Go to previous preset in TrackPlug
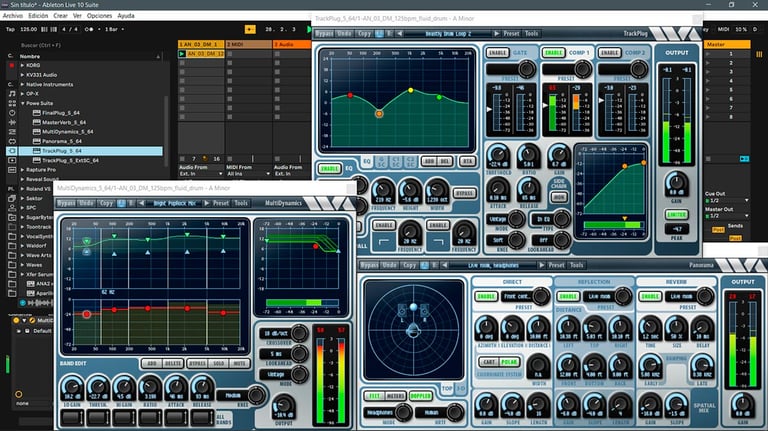768x431 pixels. (400, 34)
